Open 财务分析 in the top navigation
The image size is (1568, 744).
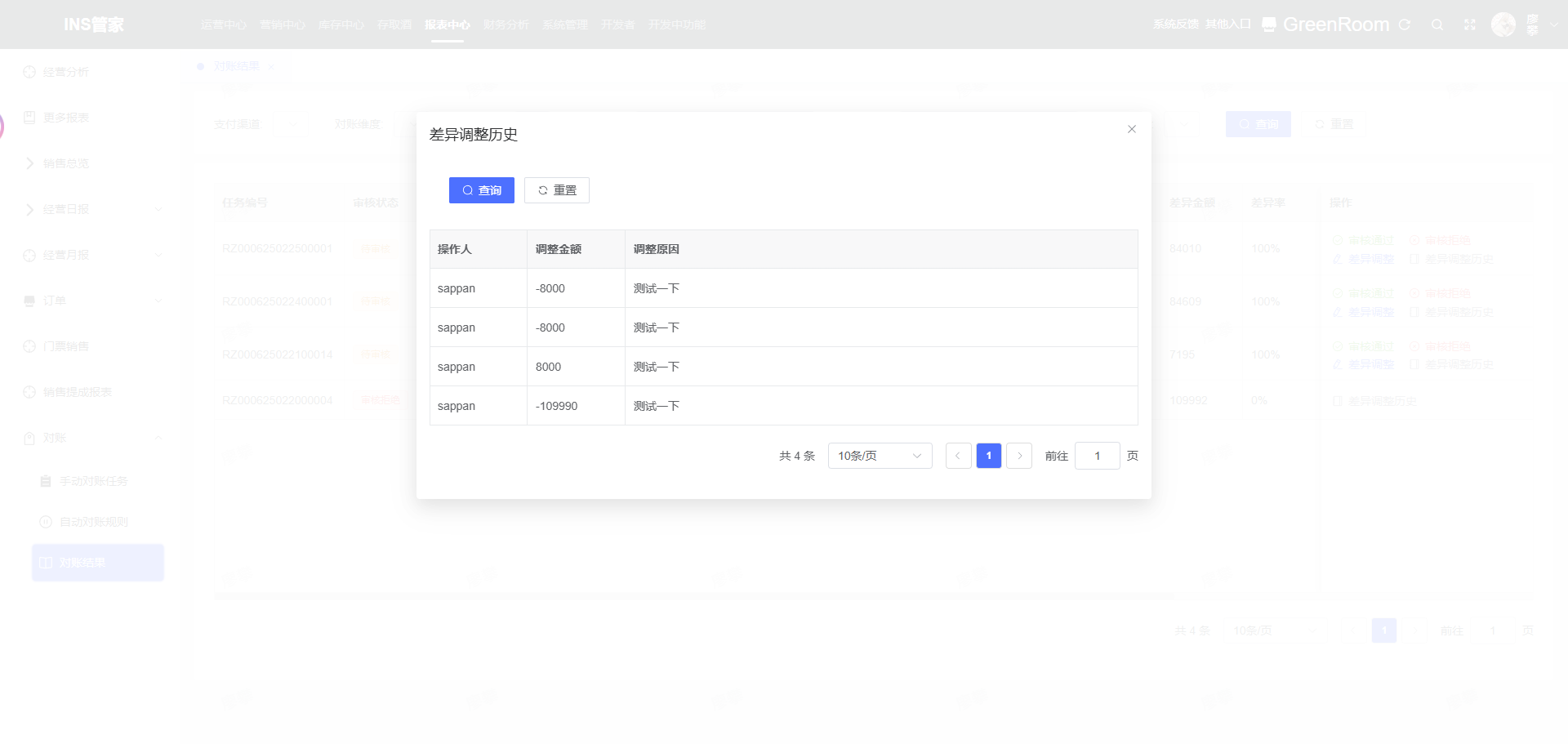pyautogui.click(x=506, y=25)
